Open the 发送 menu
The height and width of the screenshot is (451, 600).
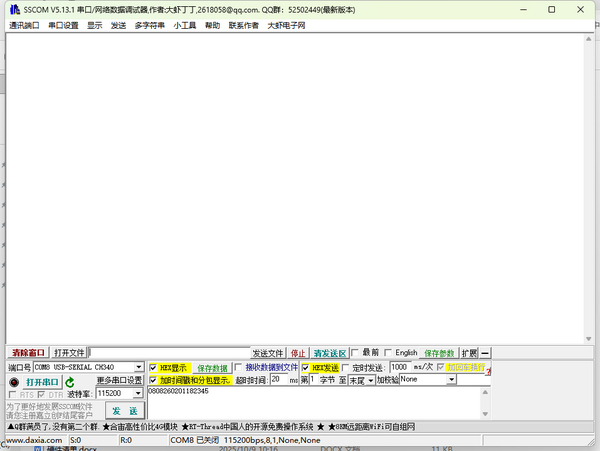(118, 25)
